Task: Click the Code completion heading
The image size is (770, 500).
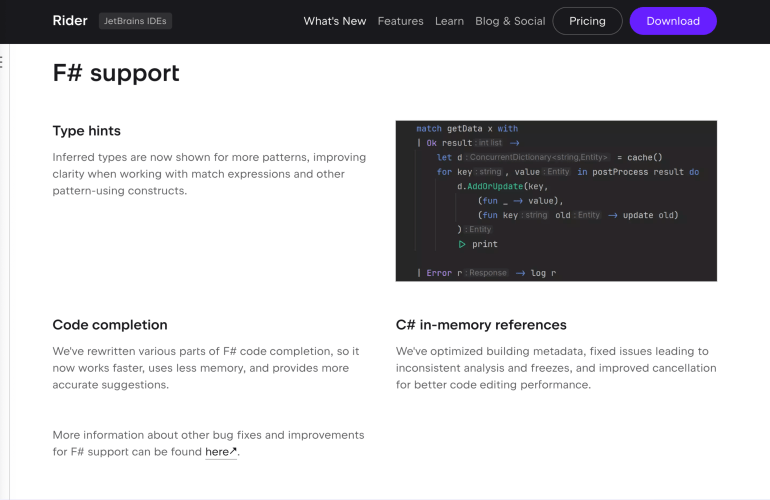Action: click(110, 325)
